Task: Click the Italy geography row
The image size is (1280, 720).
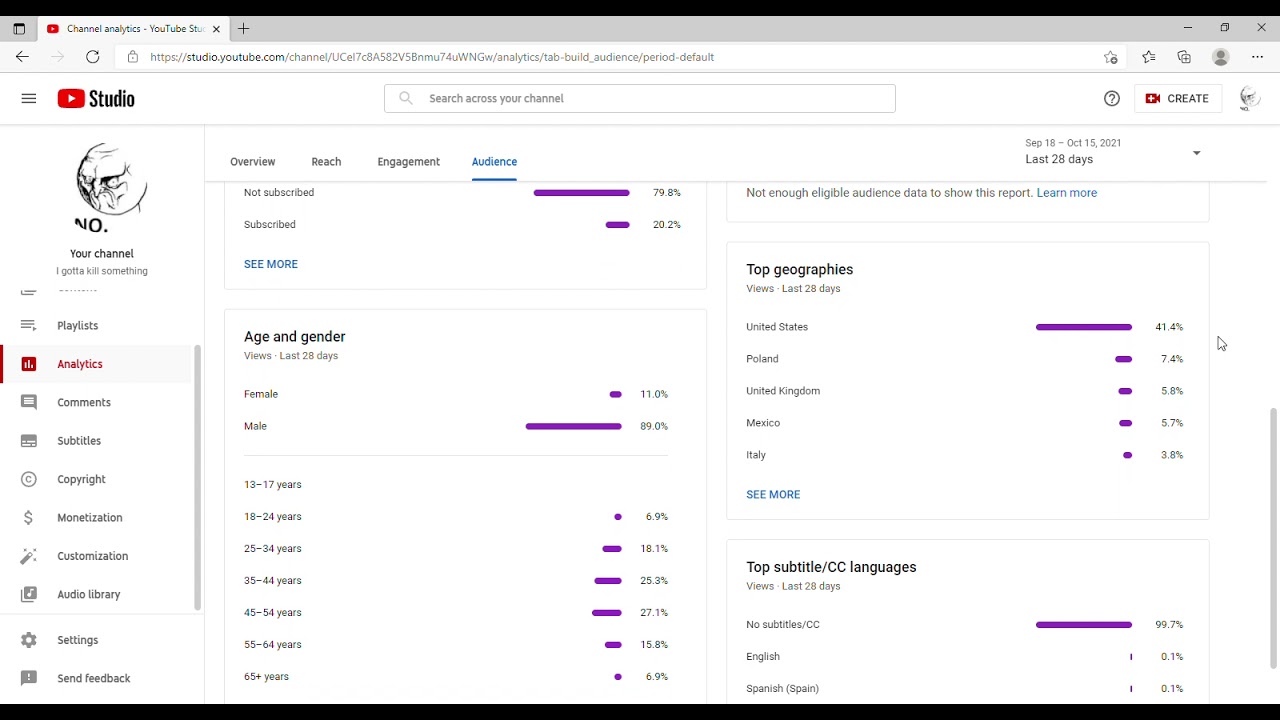Action: [x=965, y=455]
